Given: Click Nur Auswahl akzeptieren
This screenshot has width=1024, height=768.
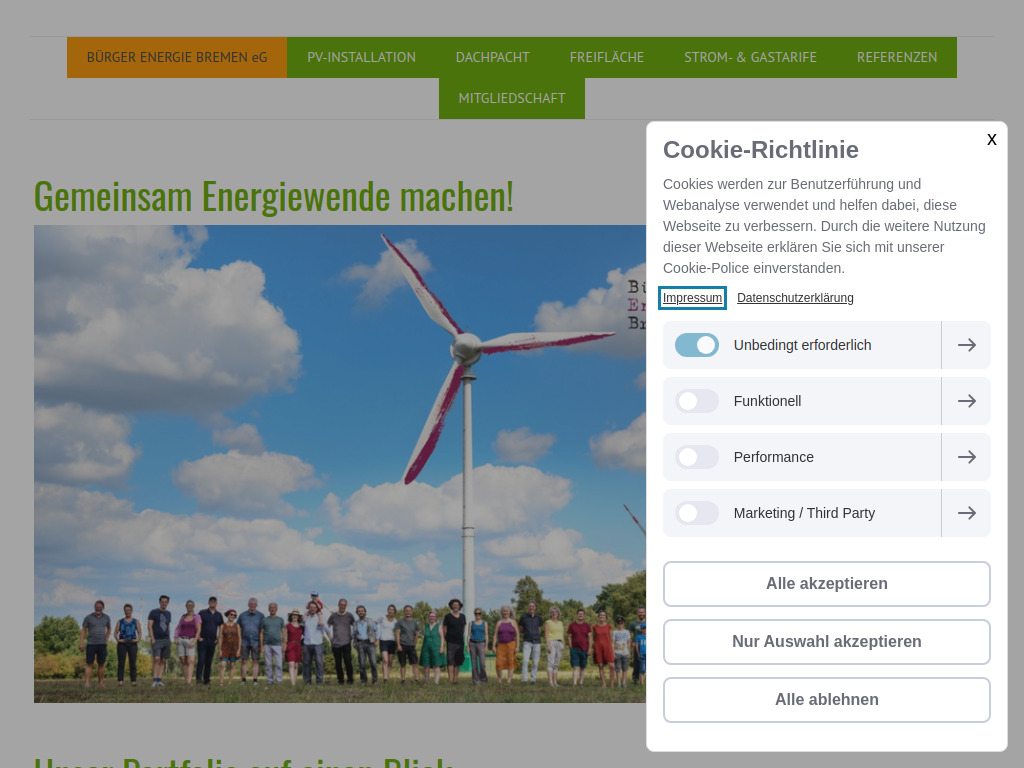Looking at the screenshot, I should [826, 641].
